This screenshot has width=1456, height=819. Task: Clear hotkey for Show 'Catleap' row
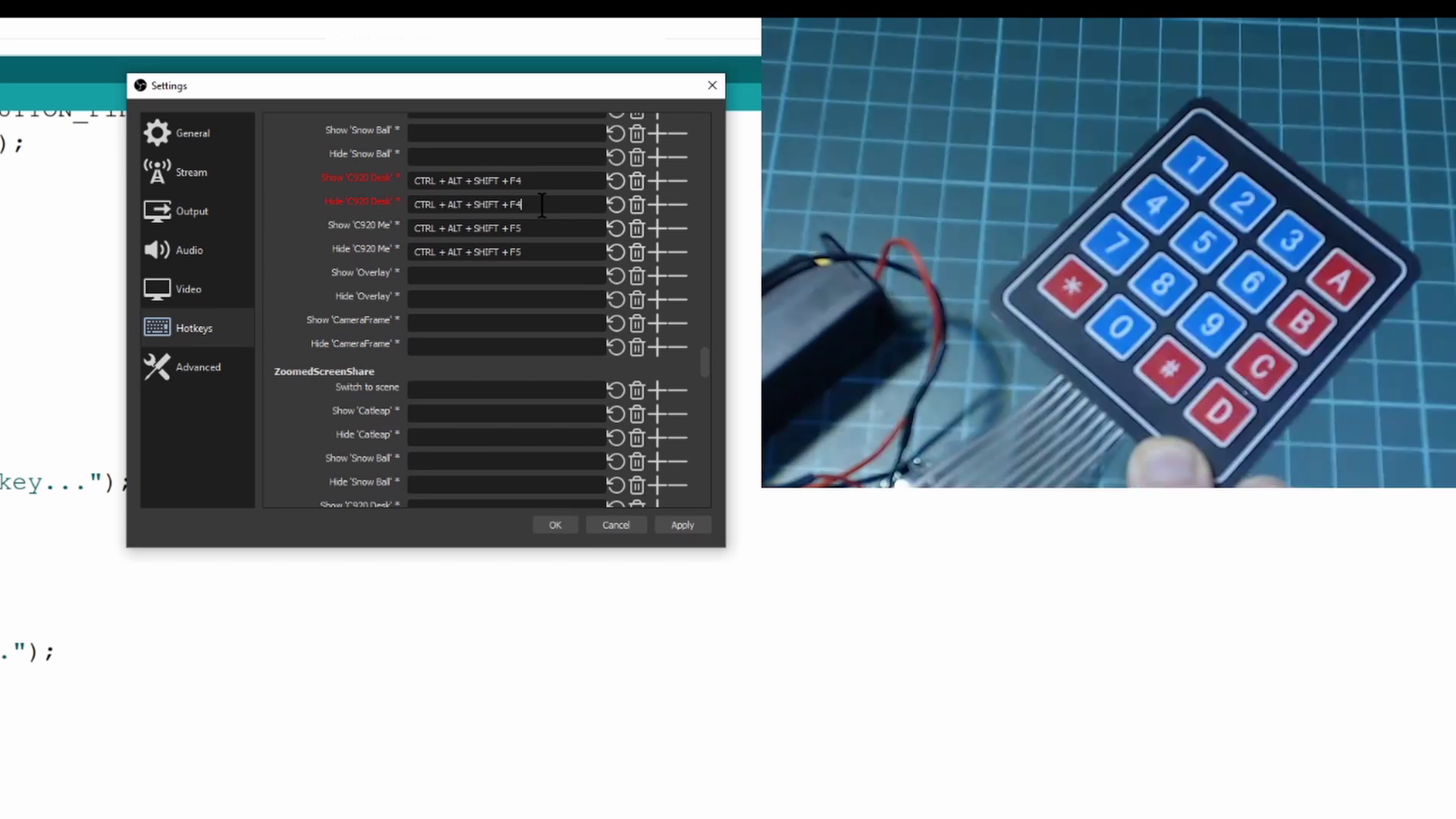637,414
